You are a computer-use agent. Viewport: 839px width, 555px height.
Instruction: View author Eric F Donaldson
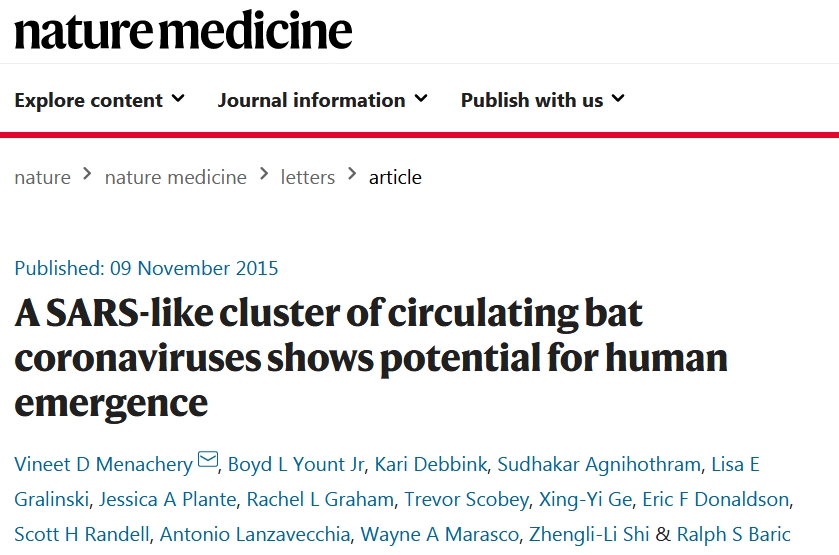[716, 499]
